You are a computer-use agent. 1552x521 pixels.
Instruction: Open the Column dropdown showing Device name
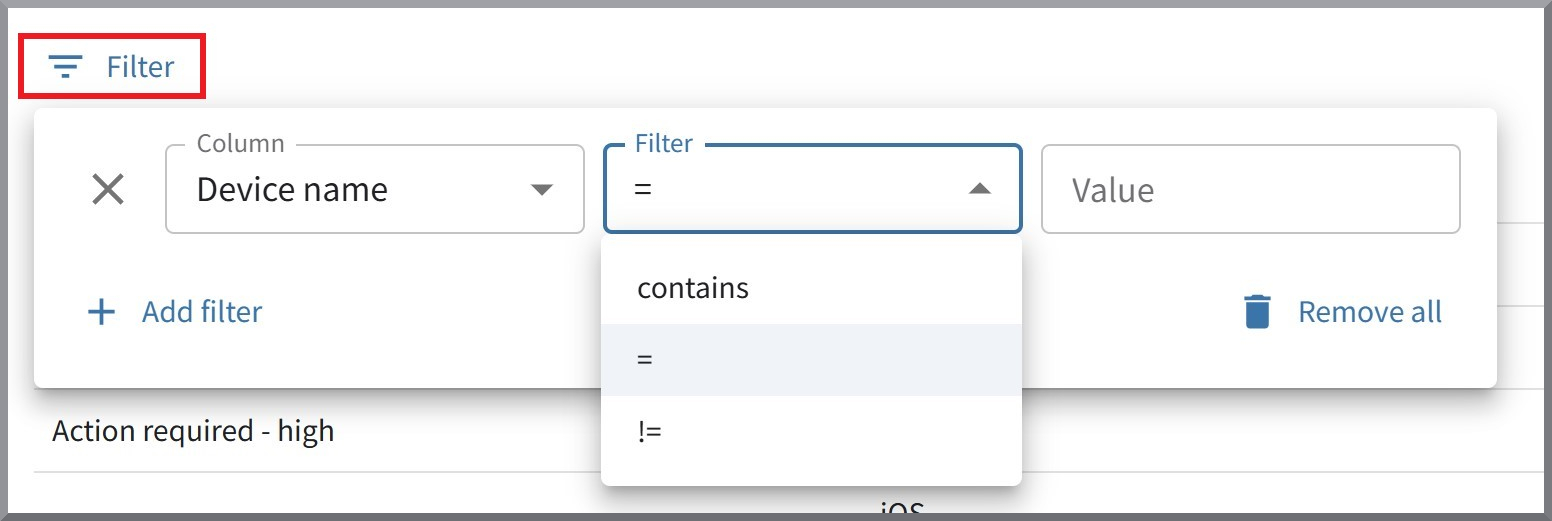coord(375,189)
